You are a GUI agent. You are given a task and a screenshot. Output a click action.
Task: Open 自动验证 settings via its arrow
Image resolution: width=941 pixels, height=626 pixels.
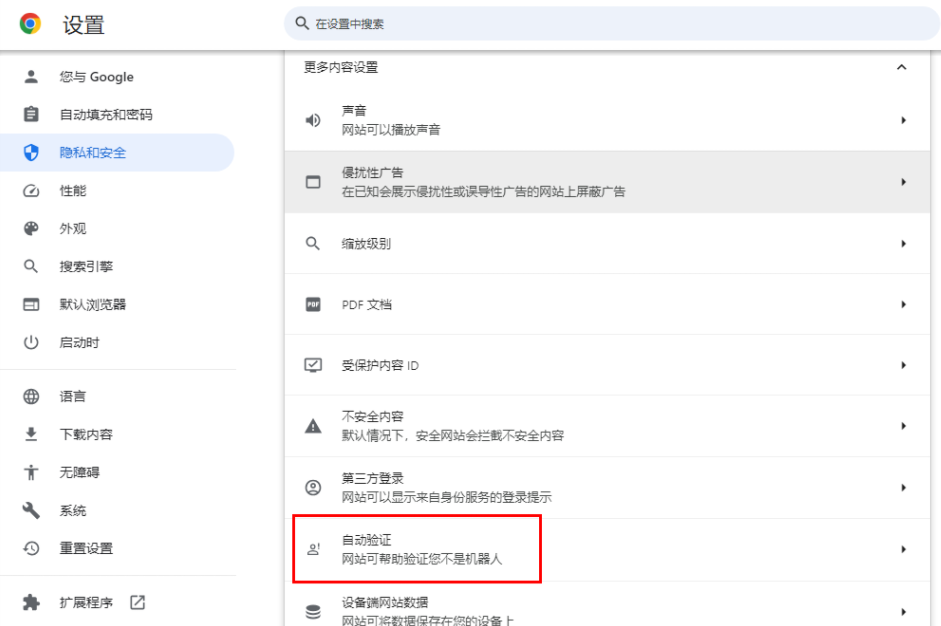coord(903,549)
